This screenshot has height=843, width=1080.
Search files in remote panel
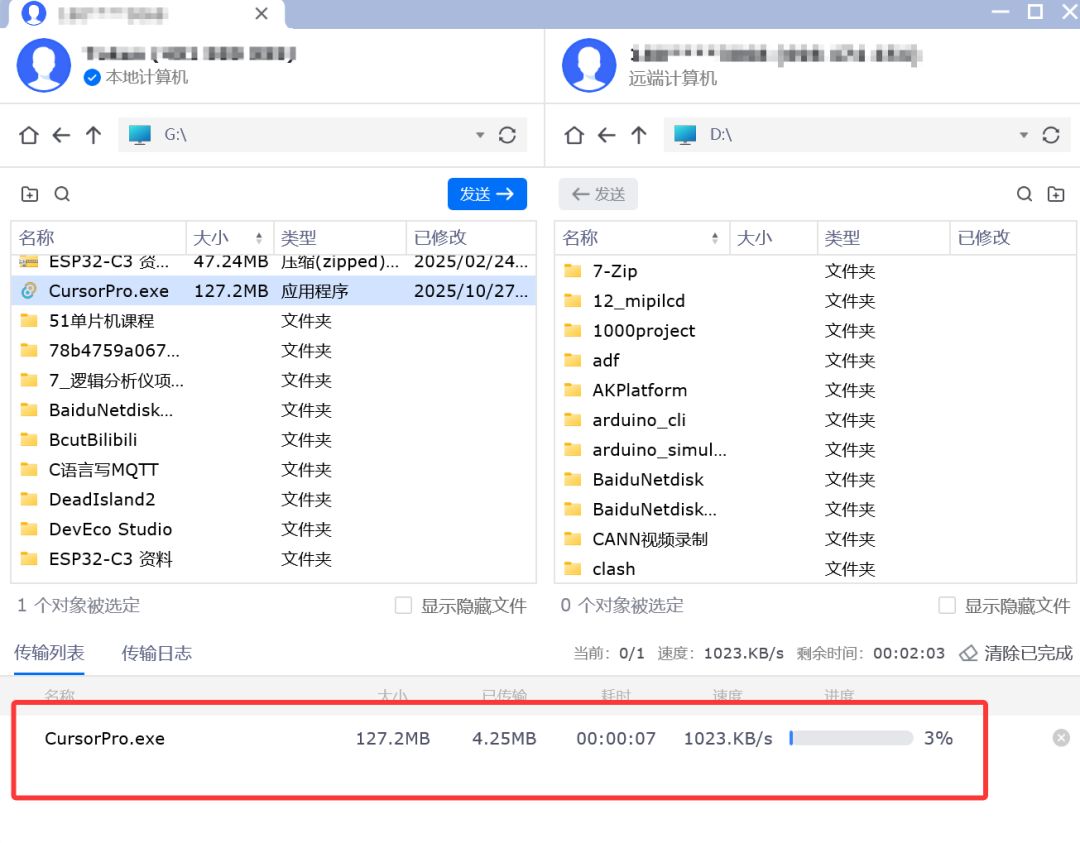[1024, 194]
